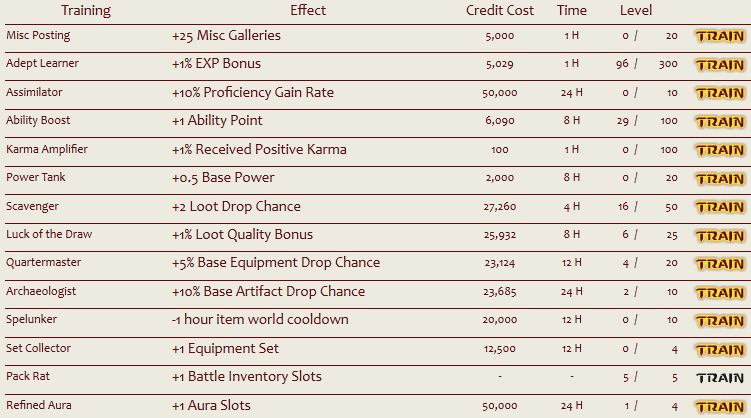Click the Level column header
Image resolution: width=751 pixels, height=418 pixels.
click(636, 11)
